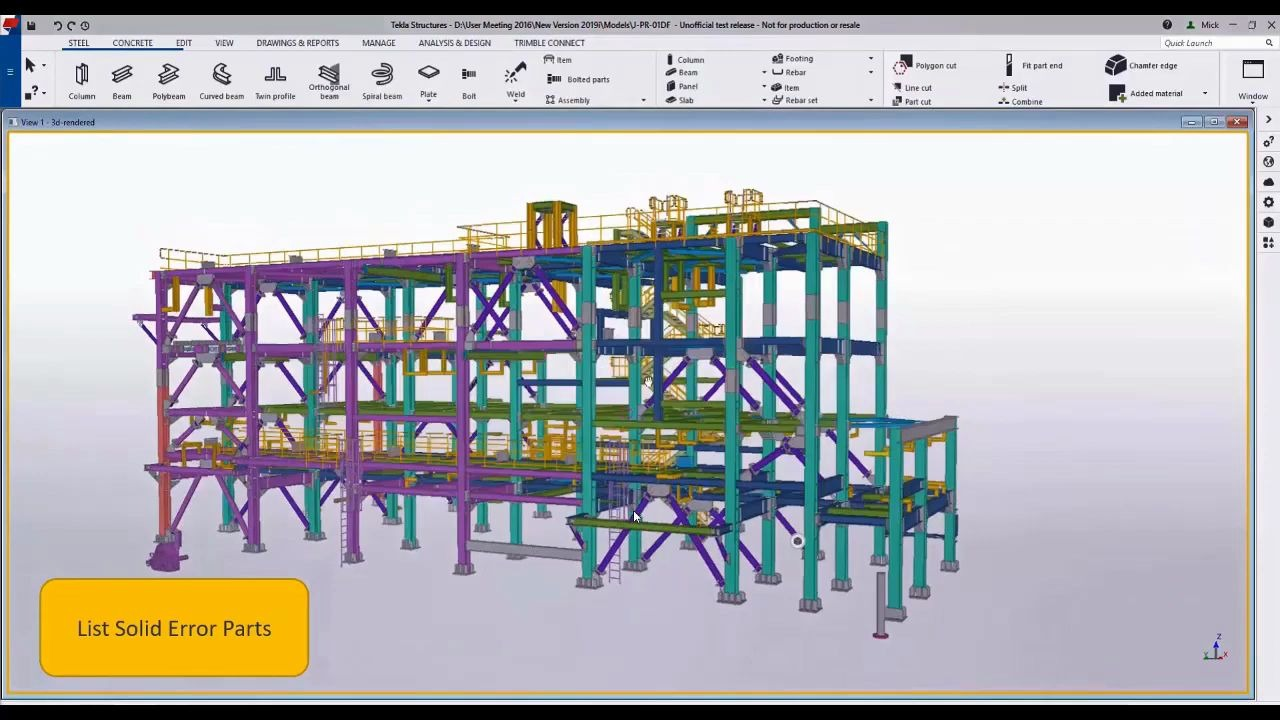Click the Footing button
This screenshot has width=1280, height=720.
(x=793, y=59)
